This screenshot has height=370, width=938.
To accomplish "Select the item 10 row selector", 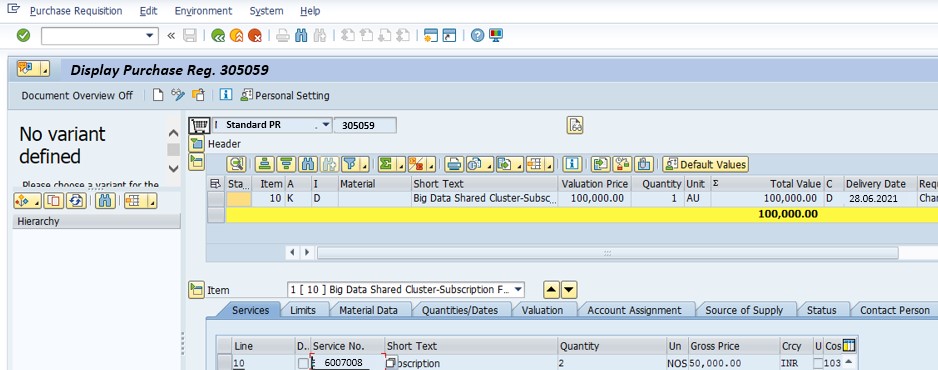I will pyautogui.click(x=216, y=199).
